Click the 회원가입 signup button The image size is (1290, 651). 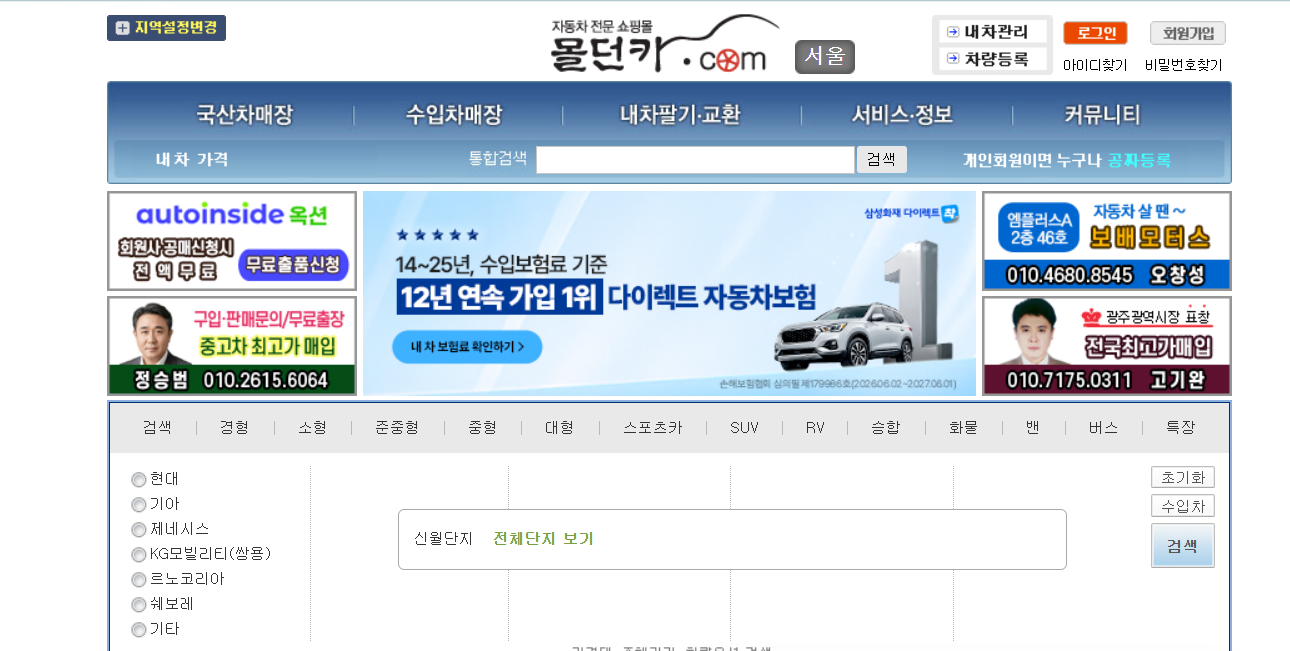(1188, 33)
